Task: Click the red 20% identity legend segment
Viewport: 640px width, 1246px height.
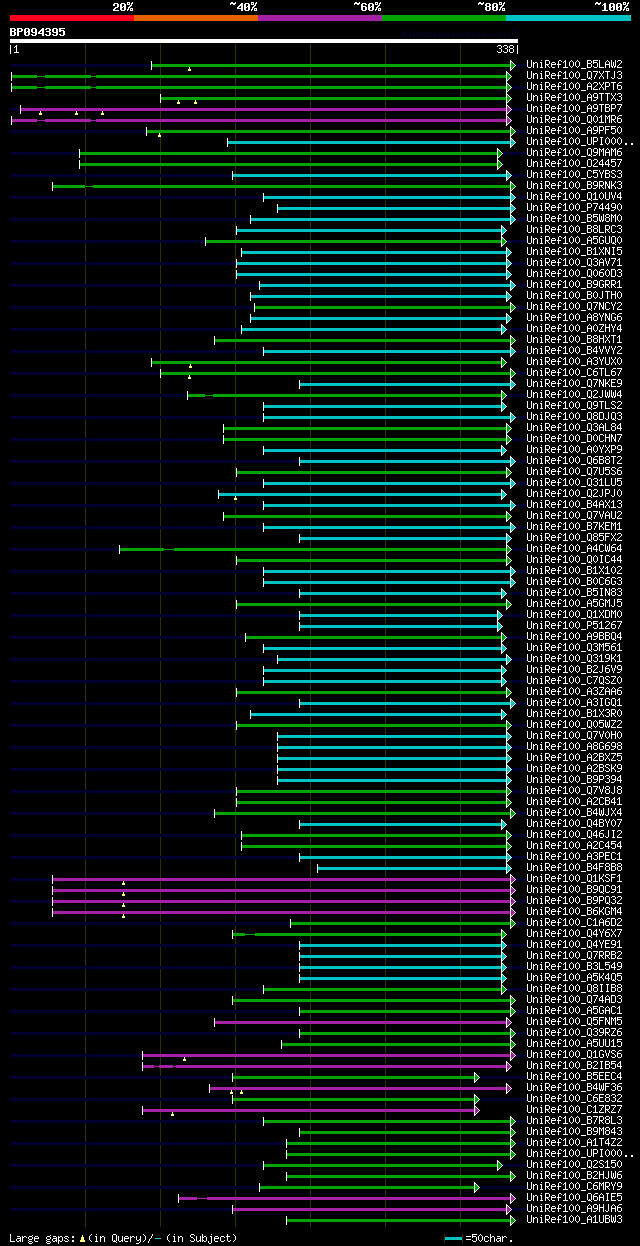Action: (x=71, y=18)
